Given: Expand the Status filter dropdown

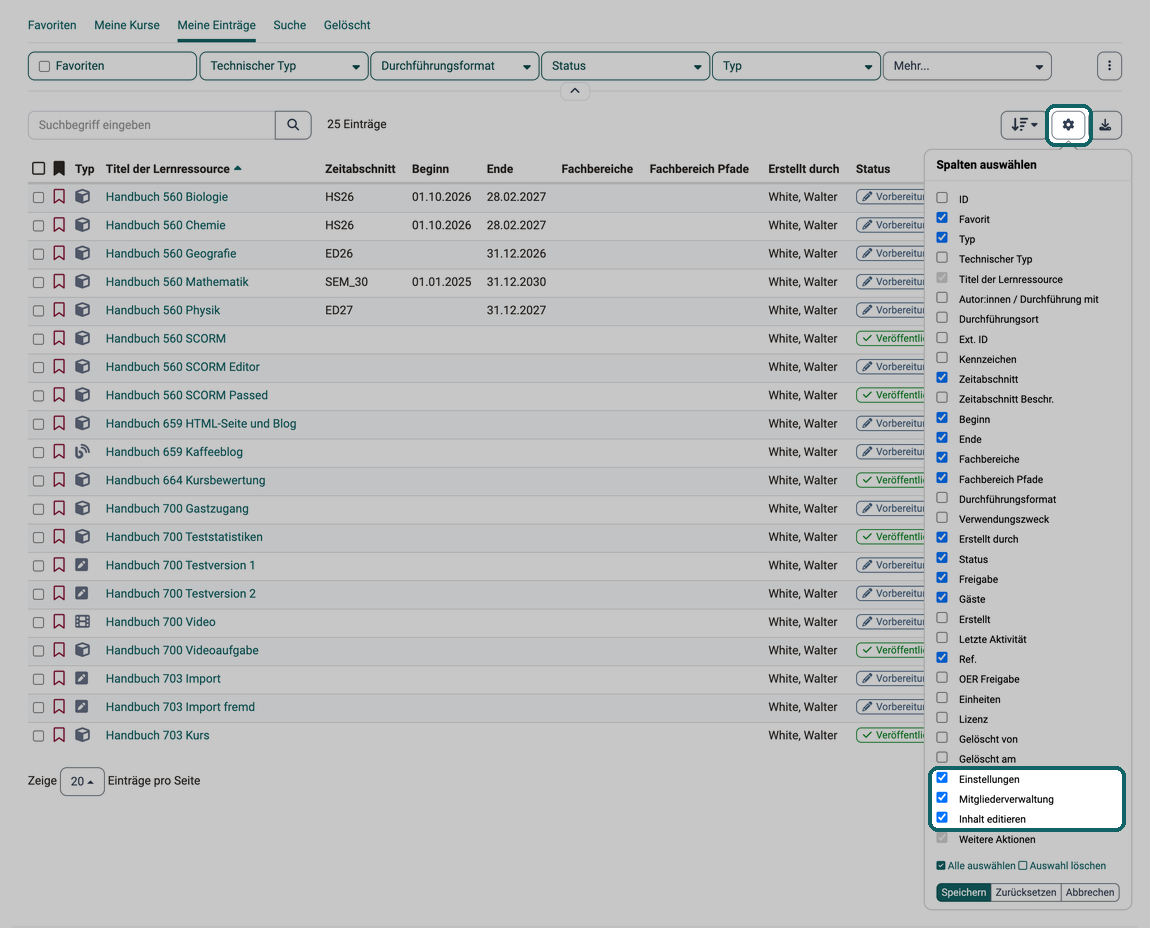Looking at the screenshot, I should point(626,66).
